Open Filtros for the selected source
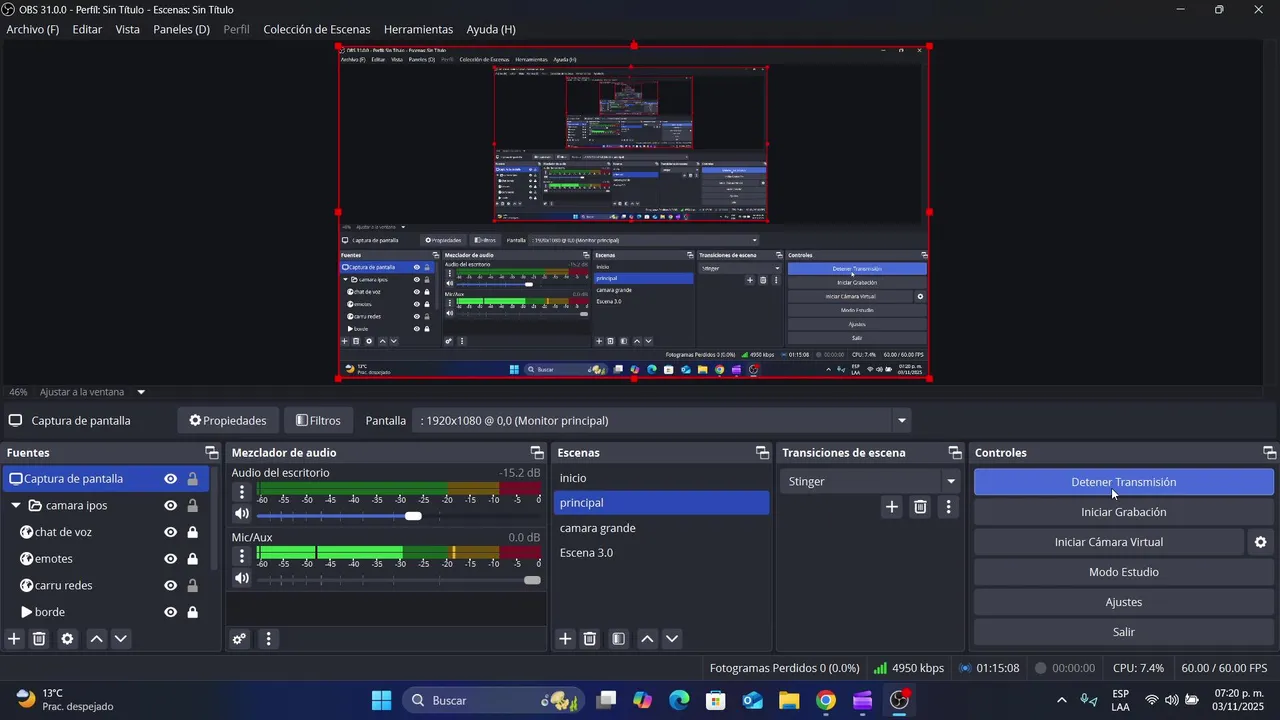This screenshot has height=720, width=1280. [319, 421]
